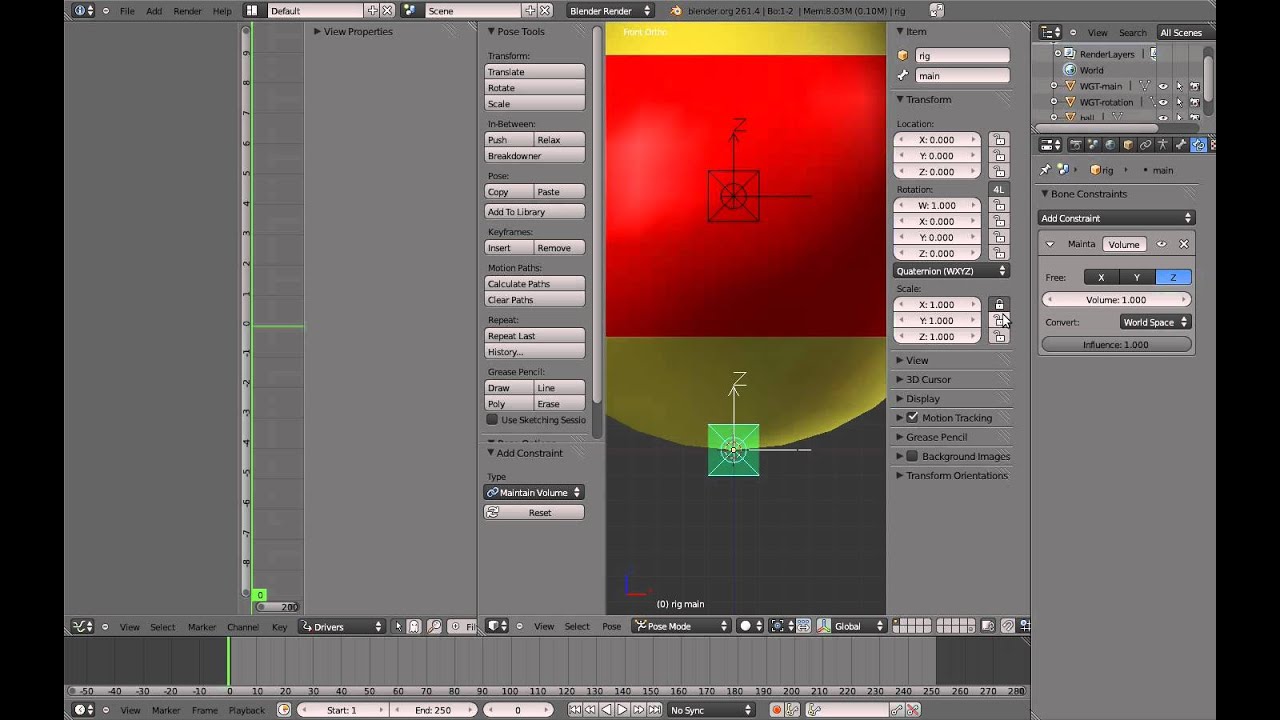The width and height of the screenshot is (1280, 720).
Task: Expand the 3D Cursor panel
Action: [928, 379]
